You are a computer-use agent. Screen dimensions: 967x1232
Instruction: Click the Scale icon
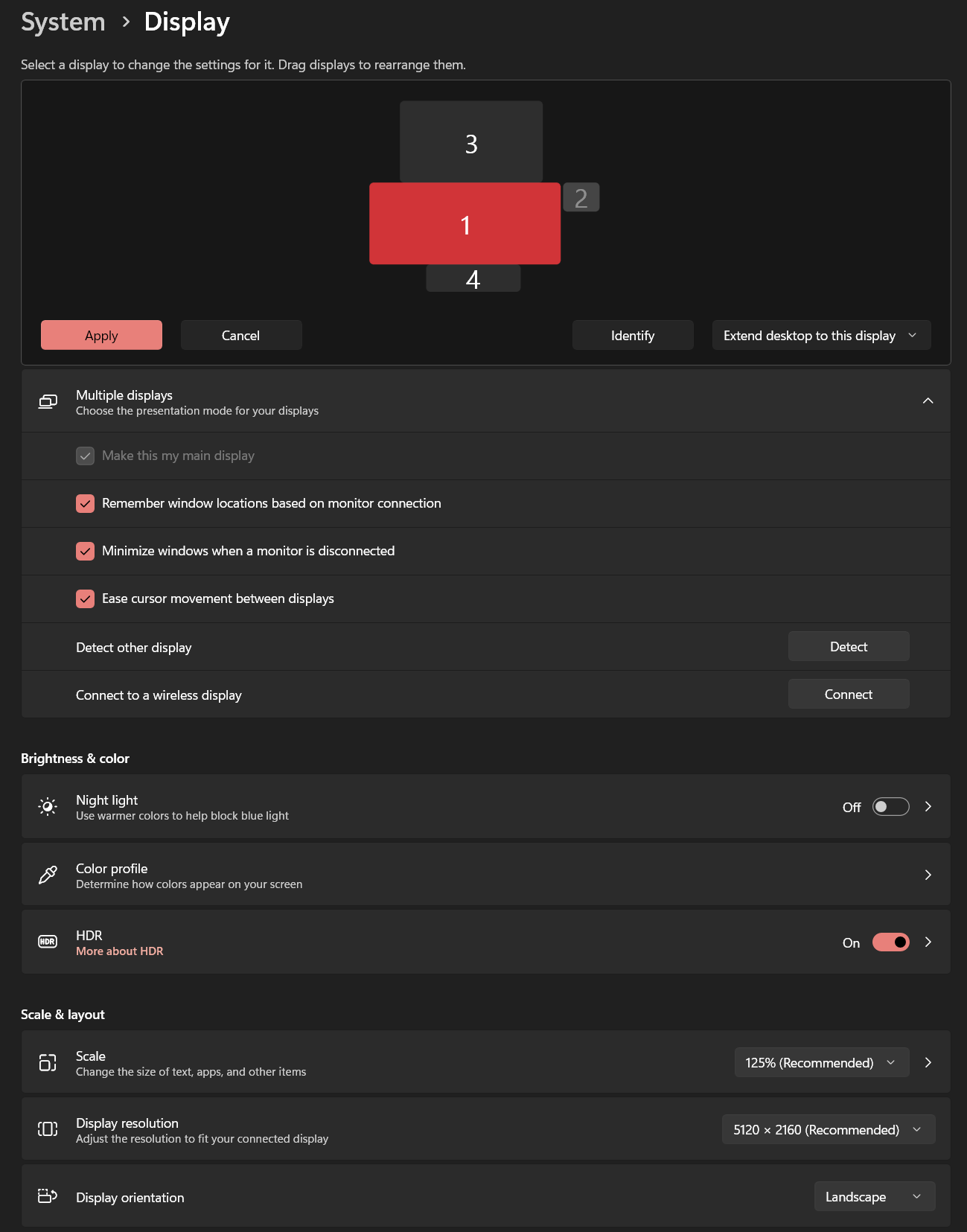(48, 1062)
